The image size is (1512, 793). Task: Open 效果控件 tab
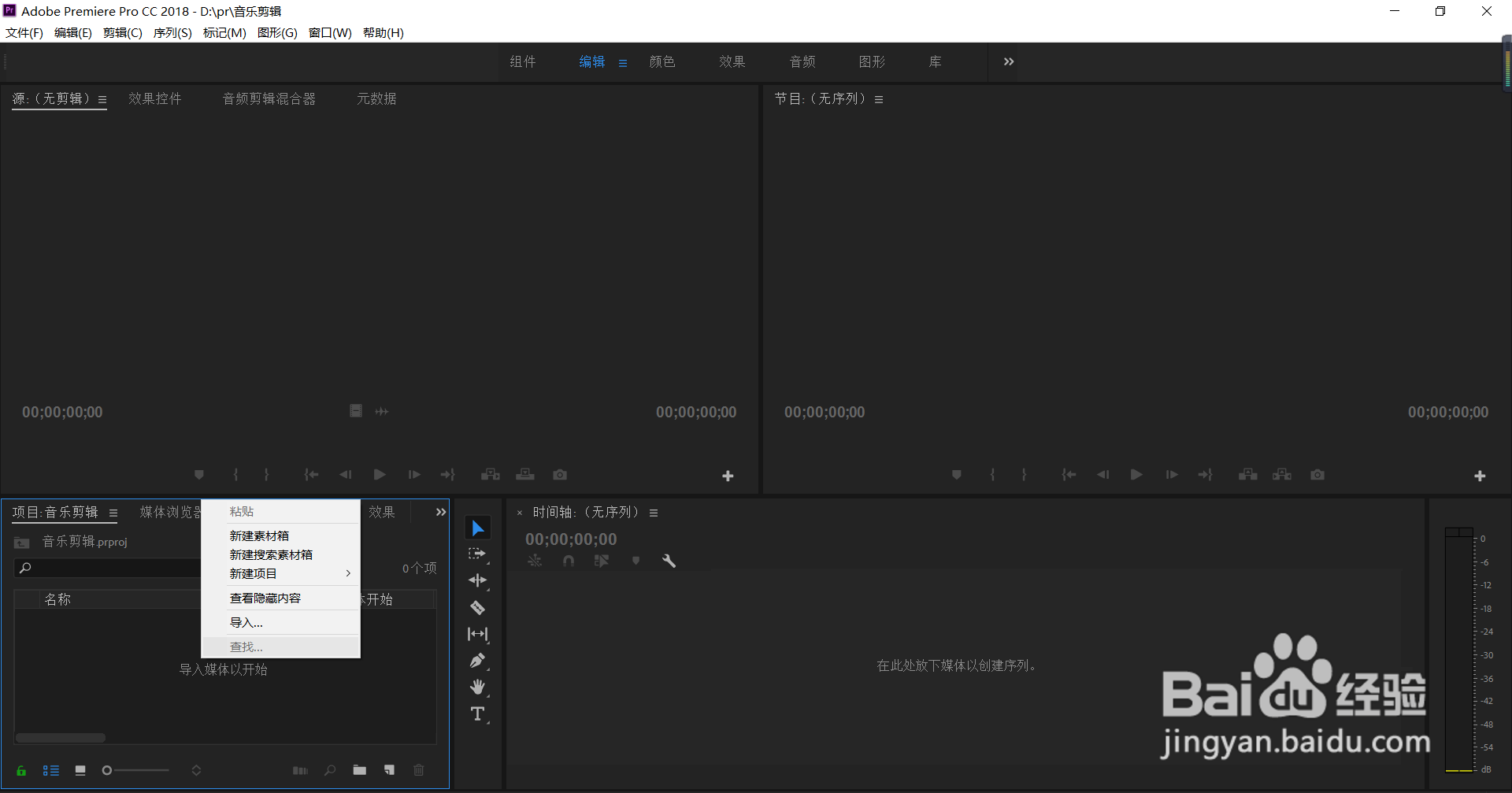155,98
